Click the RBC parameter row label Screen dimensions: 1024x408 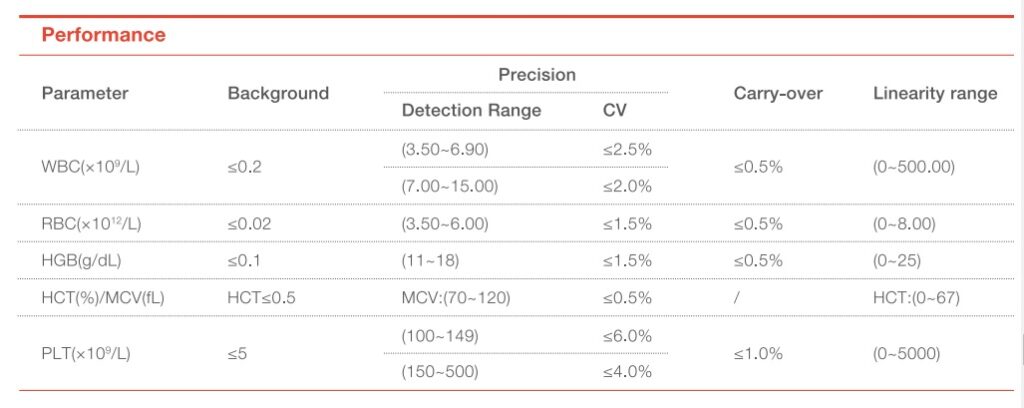coord(91,224)
